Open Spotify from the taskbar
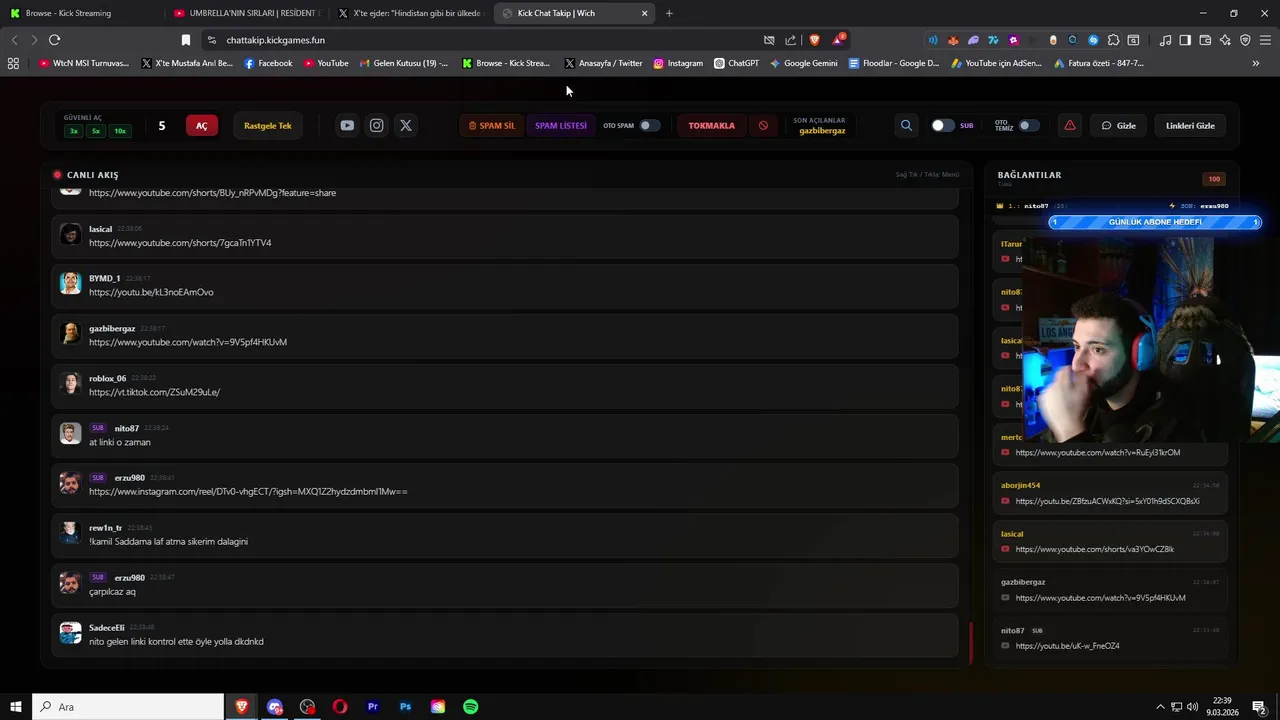Screen dimensions: 1280x720 click(470, 707)
